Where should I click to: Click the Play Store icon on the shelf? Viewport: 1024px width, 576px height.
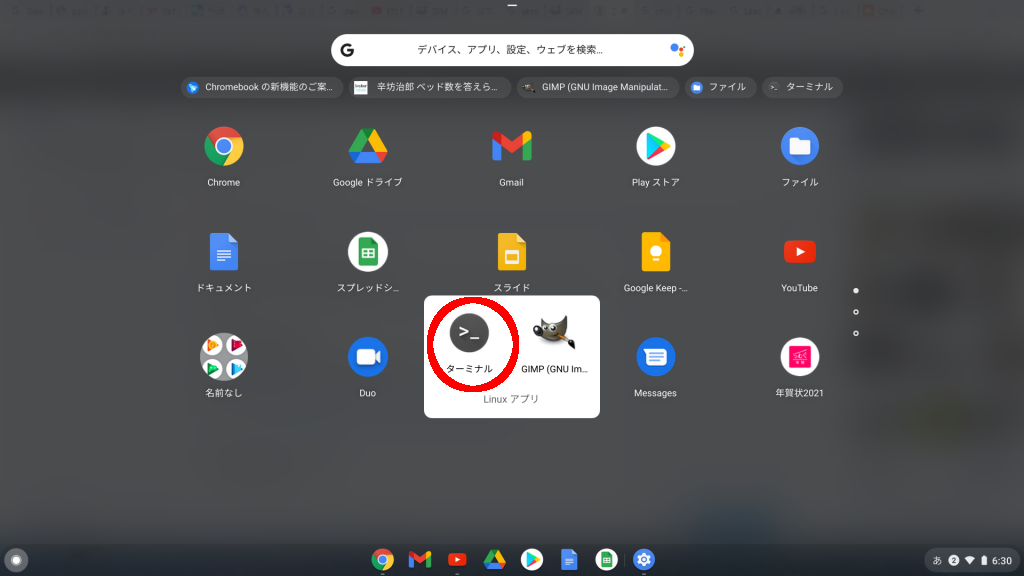point(532,560)
